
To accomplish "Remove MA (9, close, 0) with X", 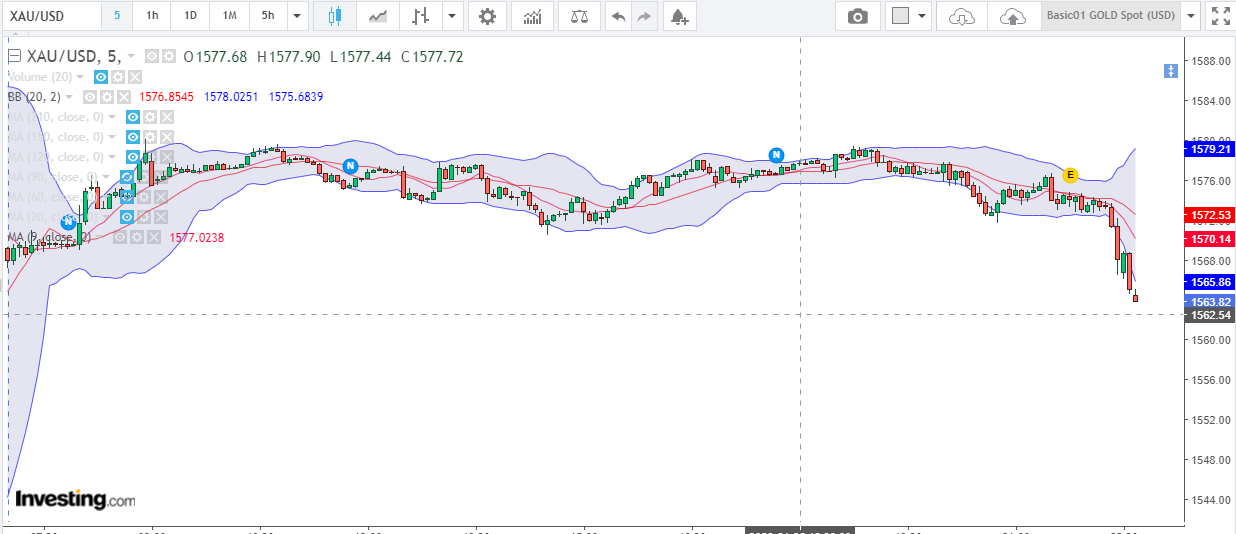I will (x=153, y=237).
